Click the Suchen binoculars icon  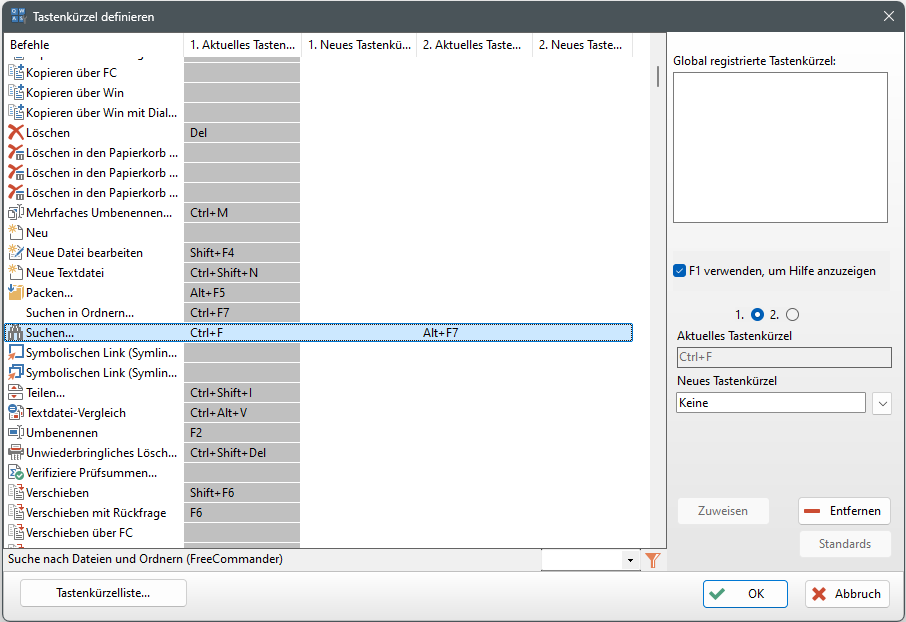coord(15,332)
